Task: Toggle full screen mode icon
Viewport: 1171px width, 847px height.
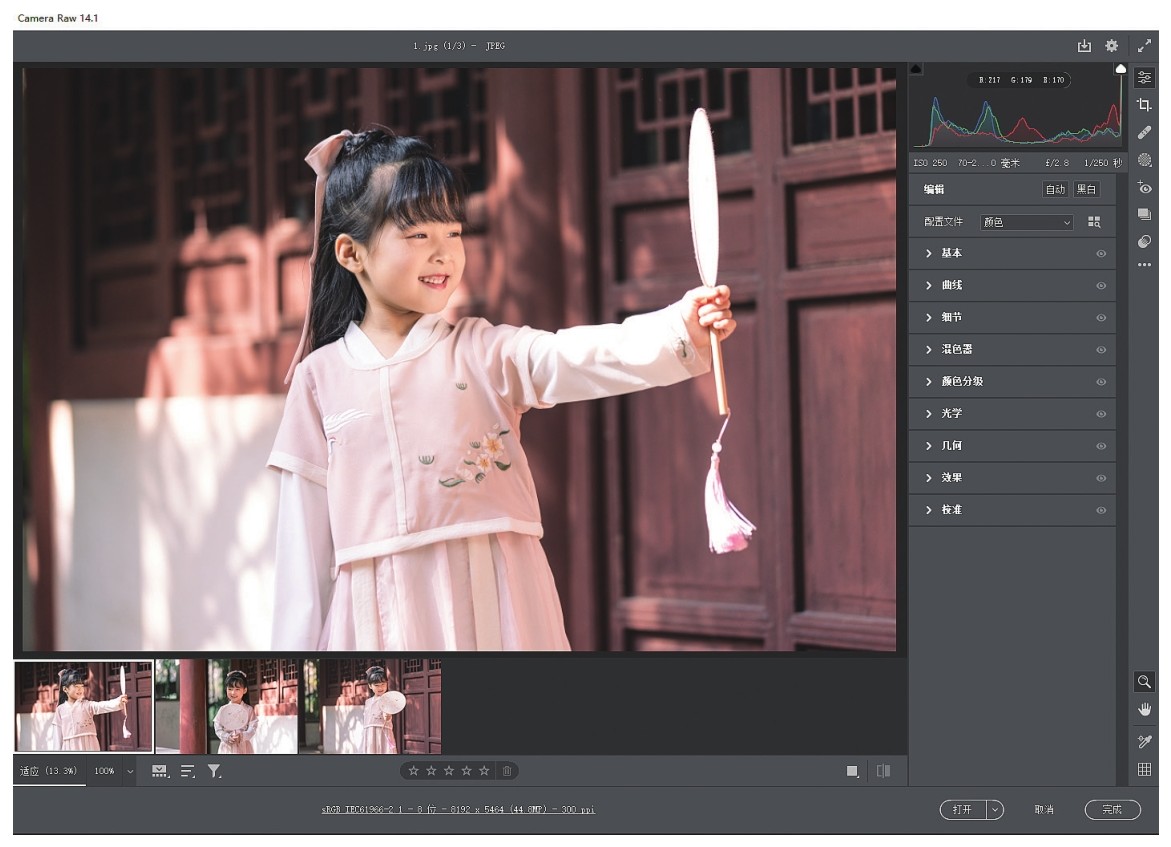Action: 1145,46
